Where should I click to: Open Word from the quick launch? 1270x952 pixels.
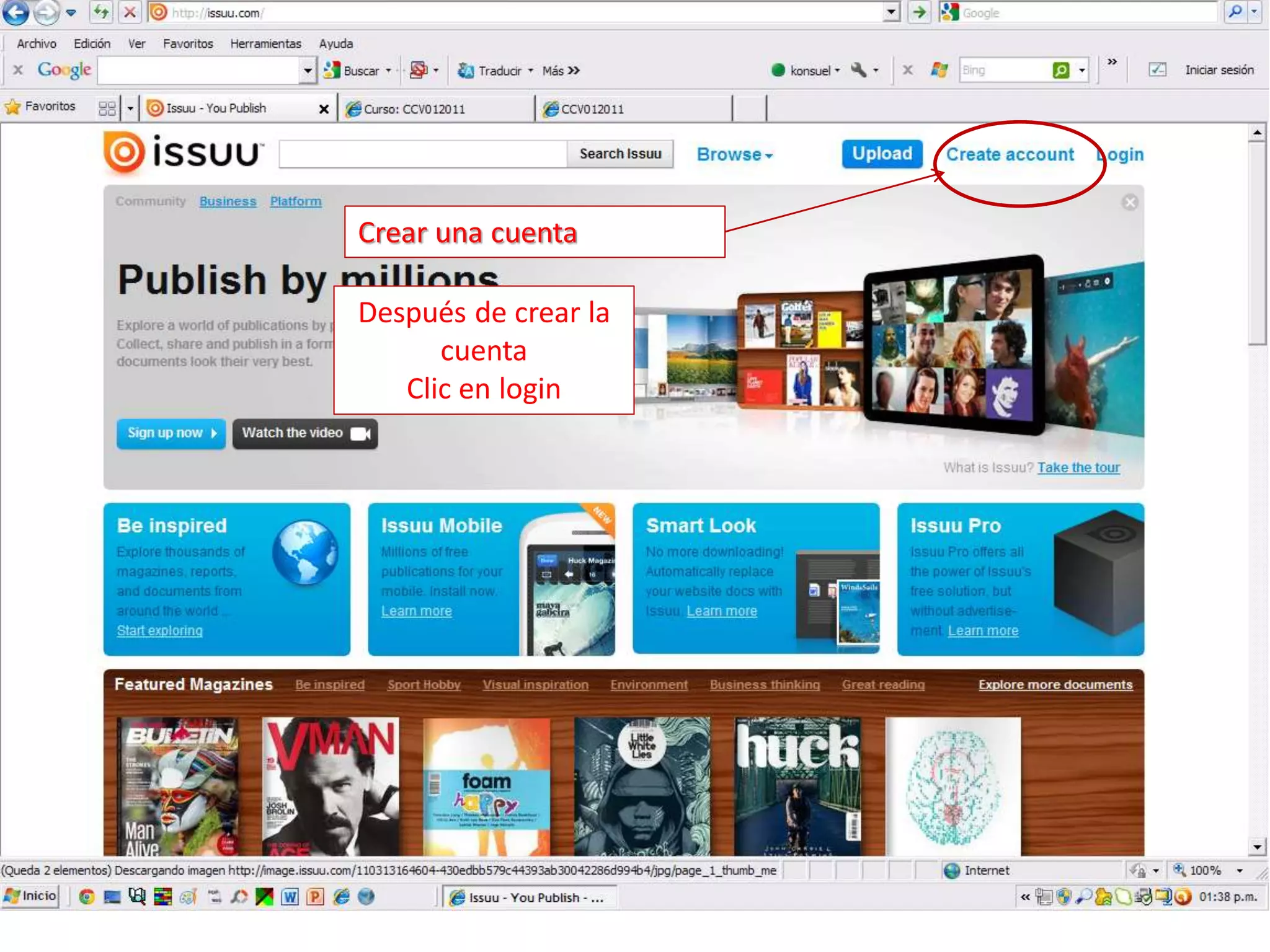[290, 897]
